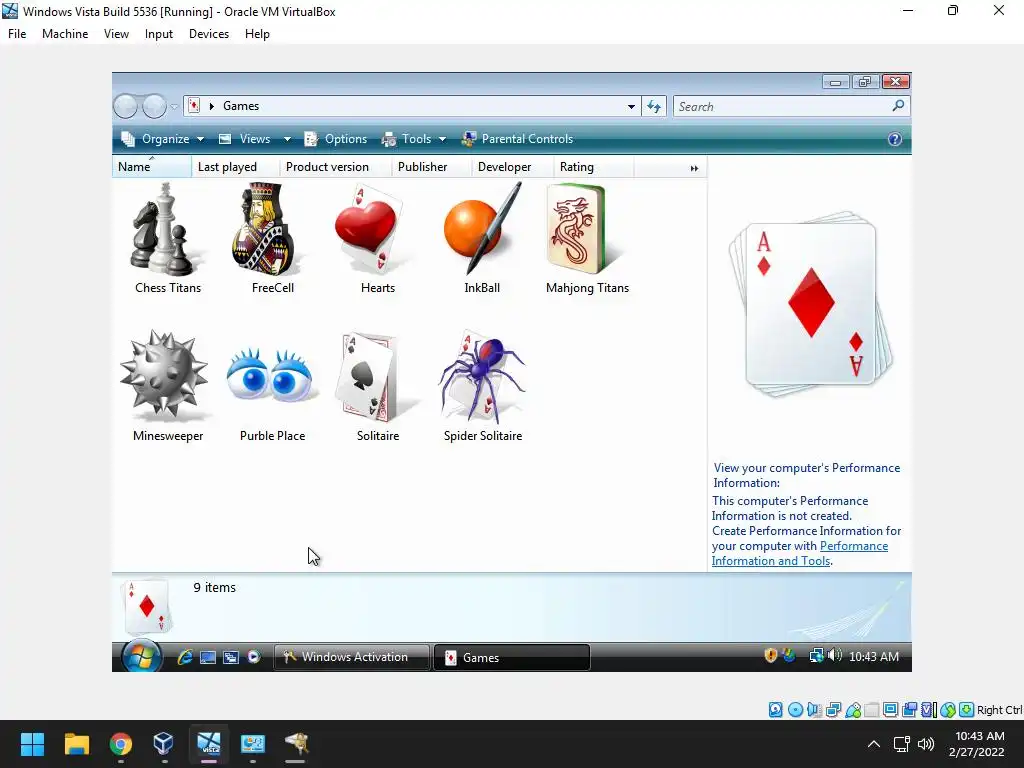Select the Minesweeper game icon
The height and width of the screenshot is (768, 1024).
pos(165,375)
